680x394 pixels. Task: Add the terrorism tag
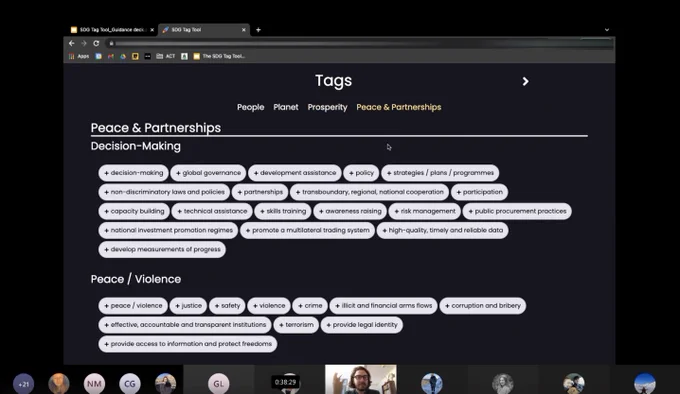[x=296, y=325]
